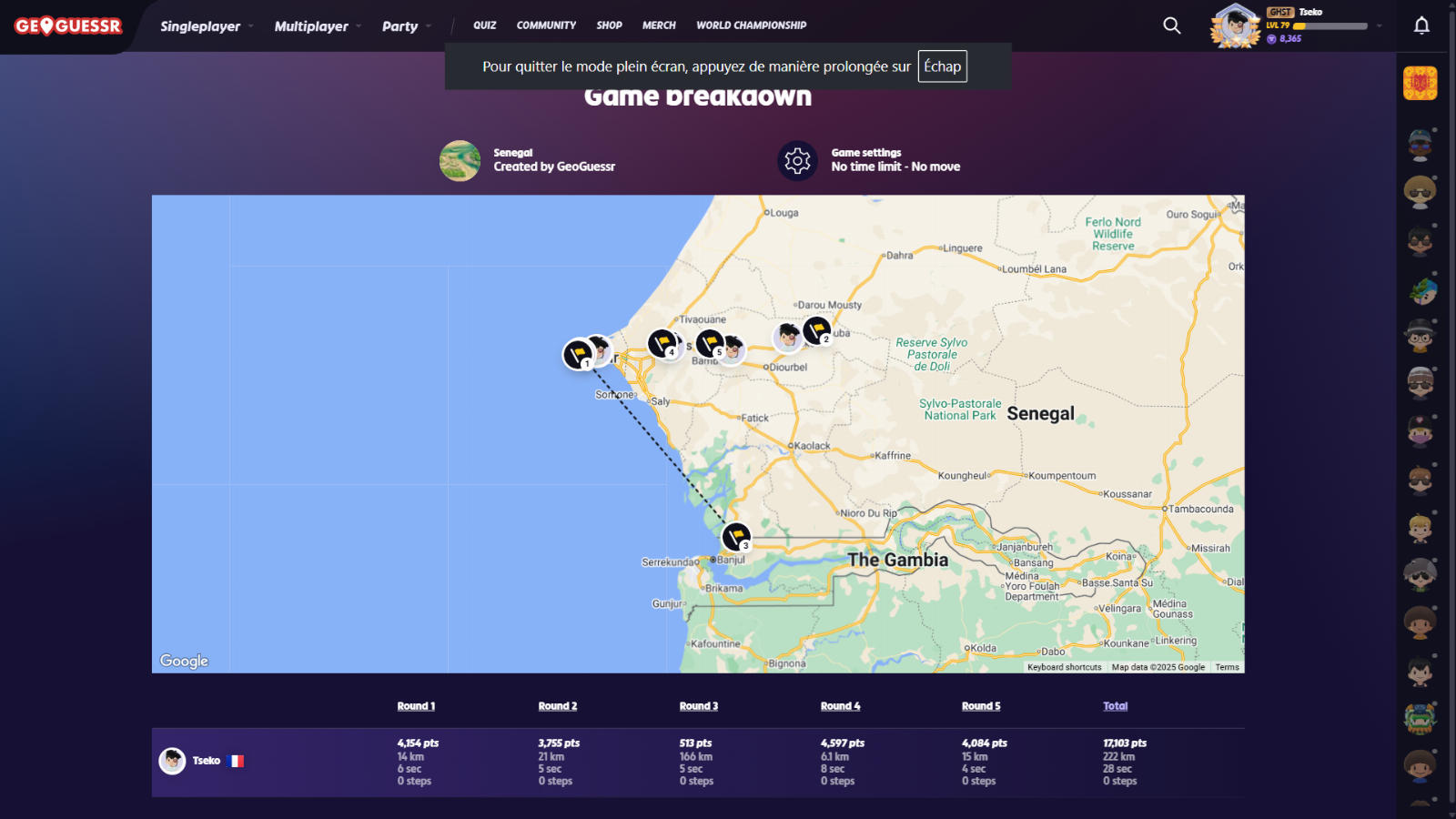Open the Shop menu item

[x=609, y=25]
